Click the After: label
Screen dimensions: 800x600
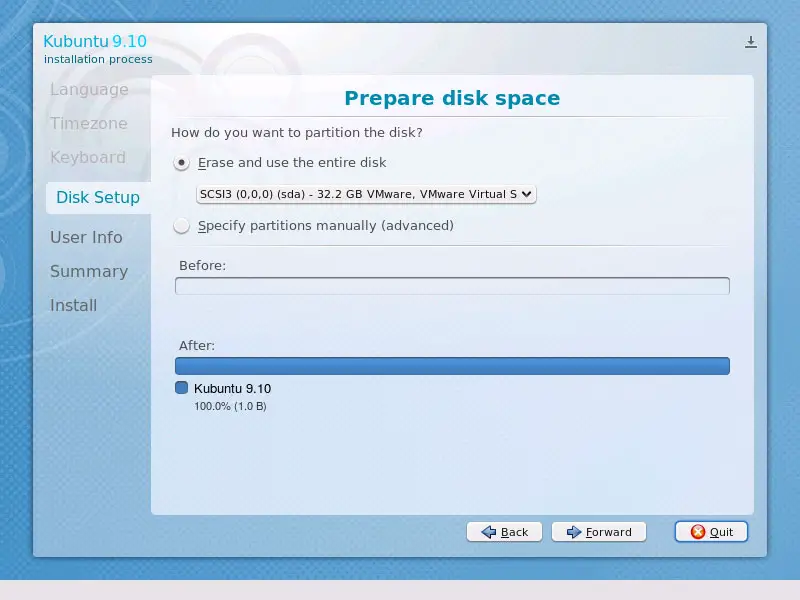click(197, 345)
